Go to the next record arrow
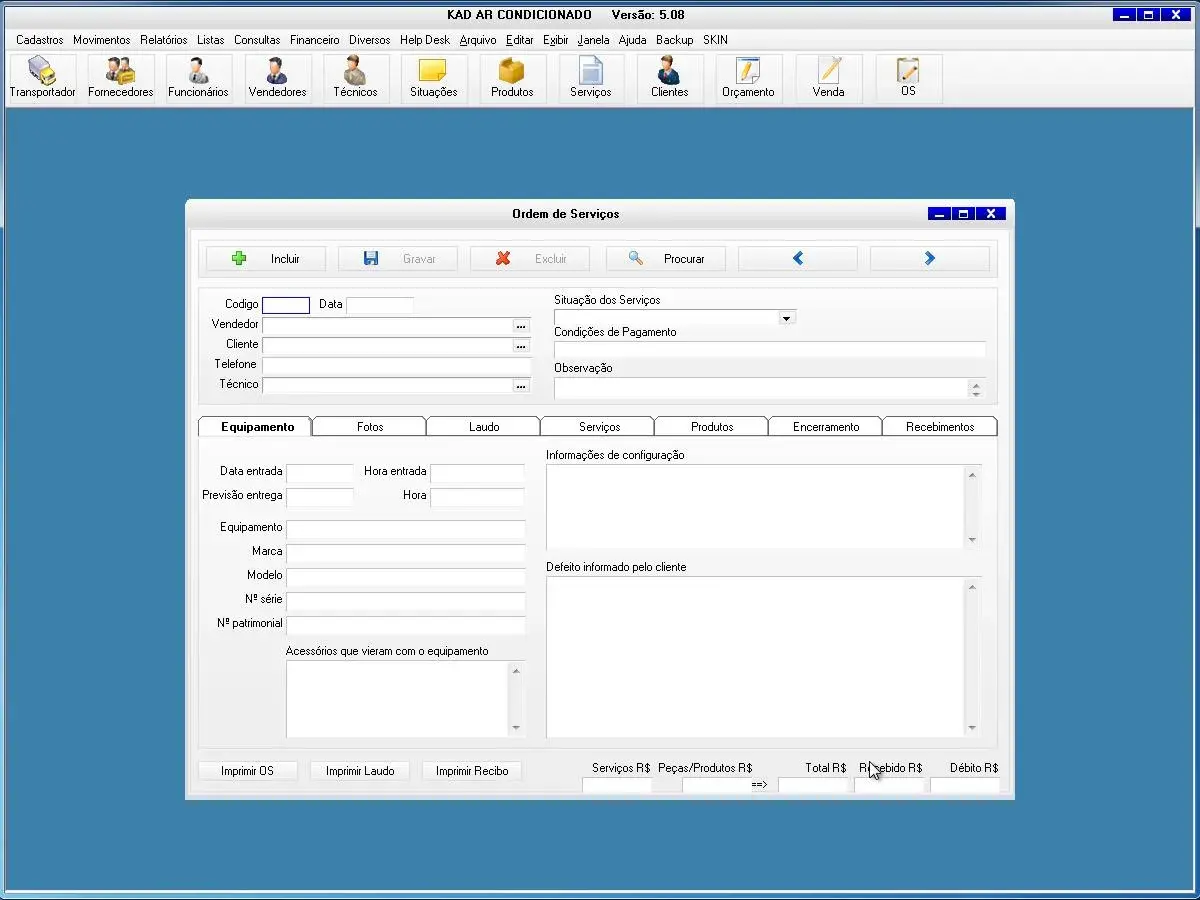The width and height of the screenshot is (1200, 900). 929,259
